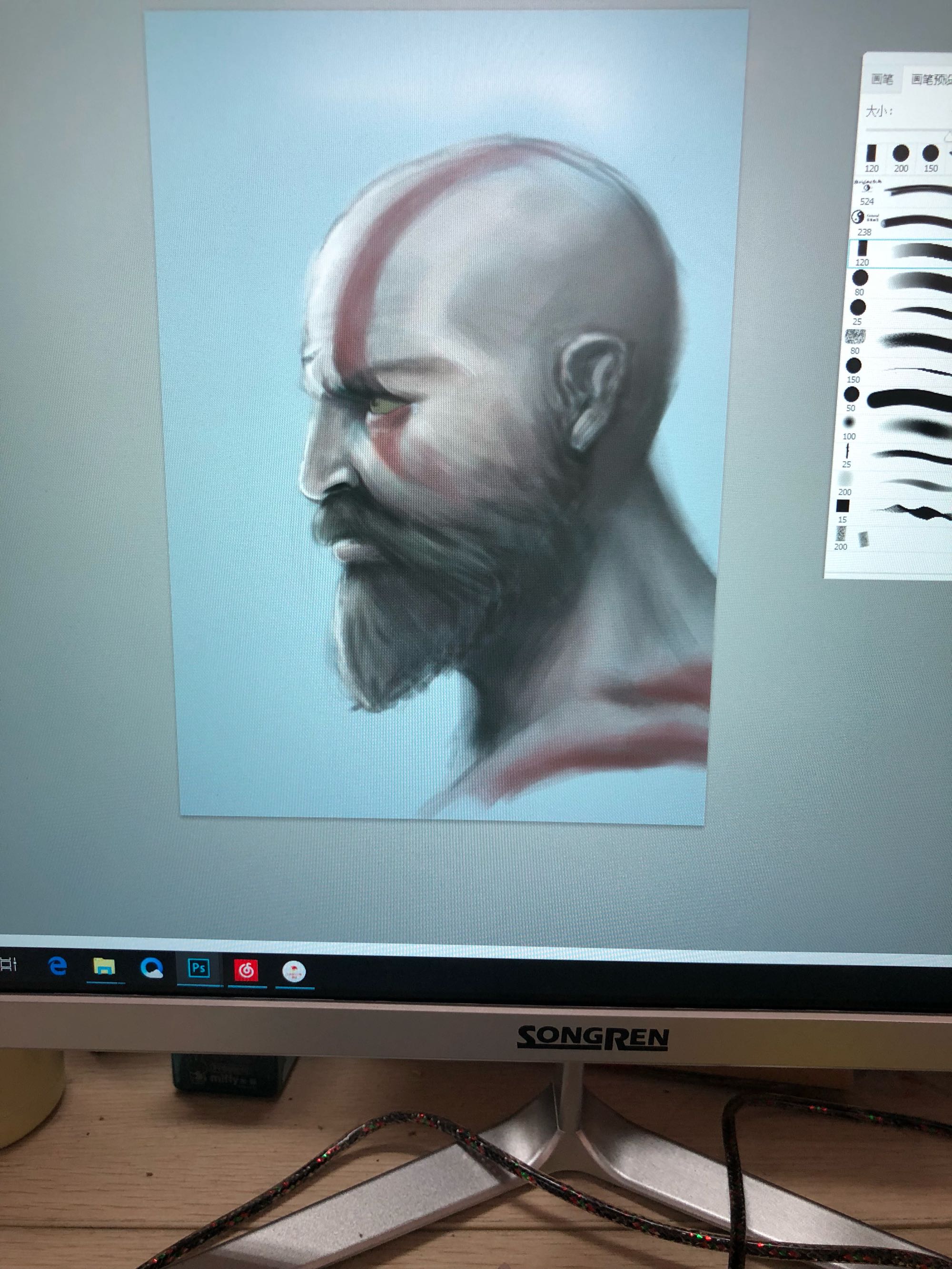Pick recent round brush tip labeled 150
This screenshot has width=952, height=1269.
[930, 158]
